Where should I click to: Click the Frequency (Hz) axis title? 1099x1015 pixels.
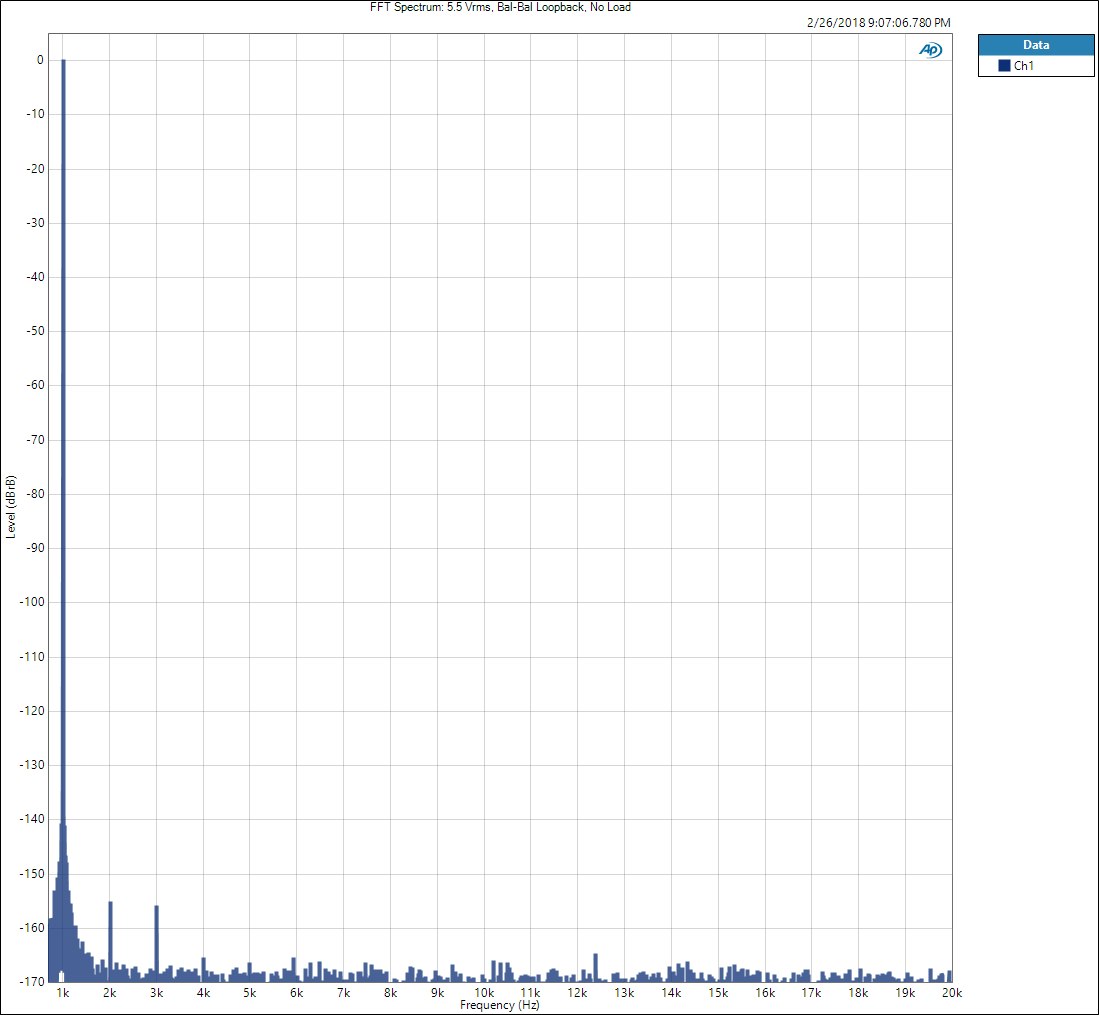[x=499, y=1005]
